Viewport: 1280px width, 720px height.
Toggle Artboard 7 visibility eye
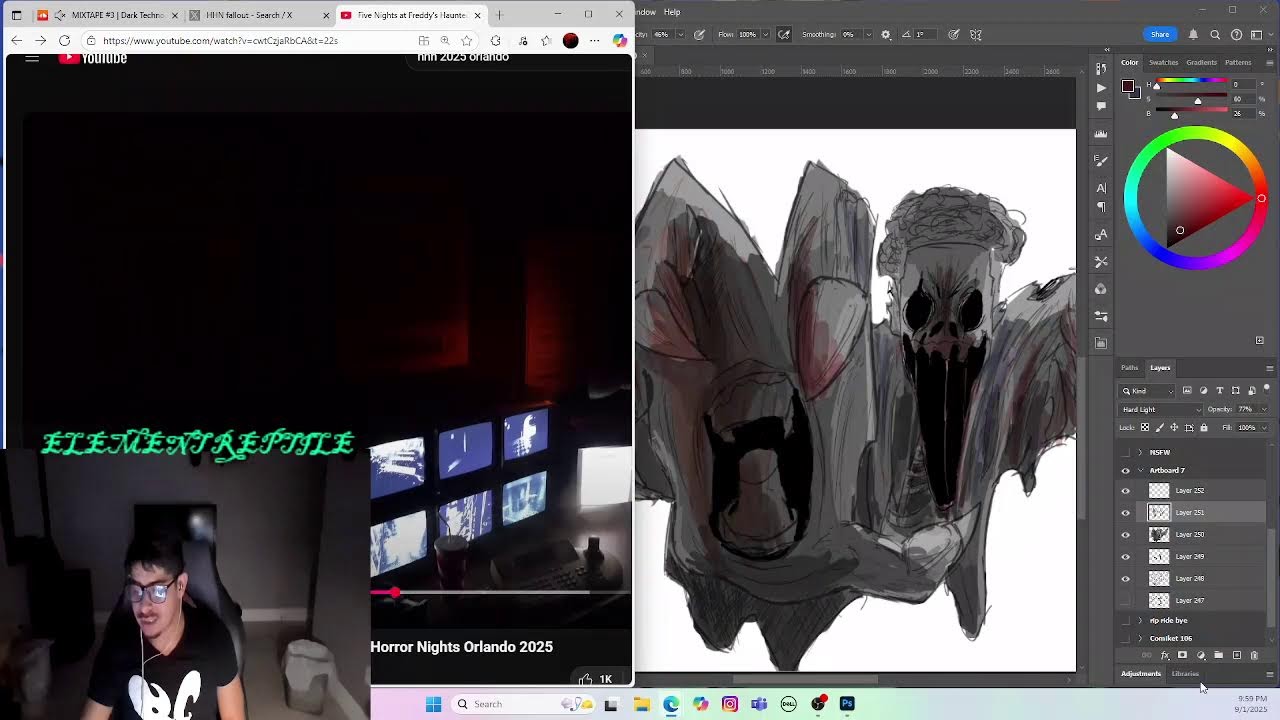(x=1125, y=471)
